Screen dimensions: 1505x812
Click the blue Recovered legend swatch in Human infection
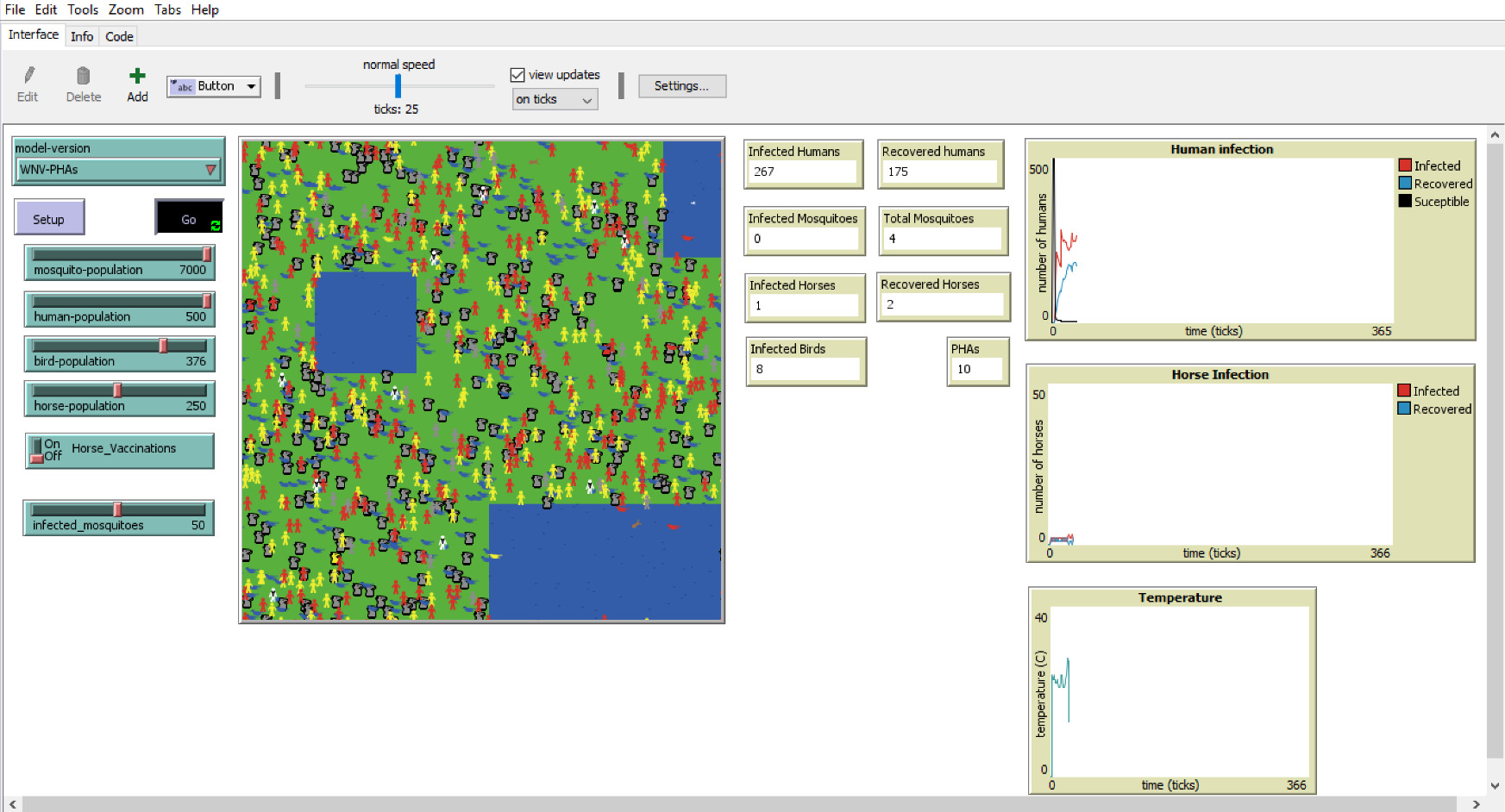1405,183
